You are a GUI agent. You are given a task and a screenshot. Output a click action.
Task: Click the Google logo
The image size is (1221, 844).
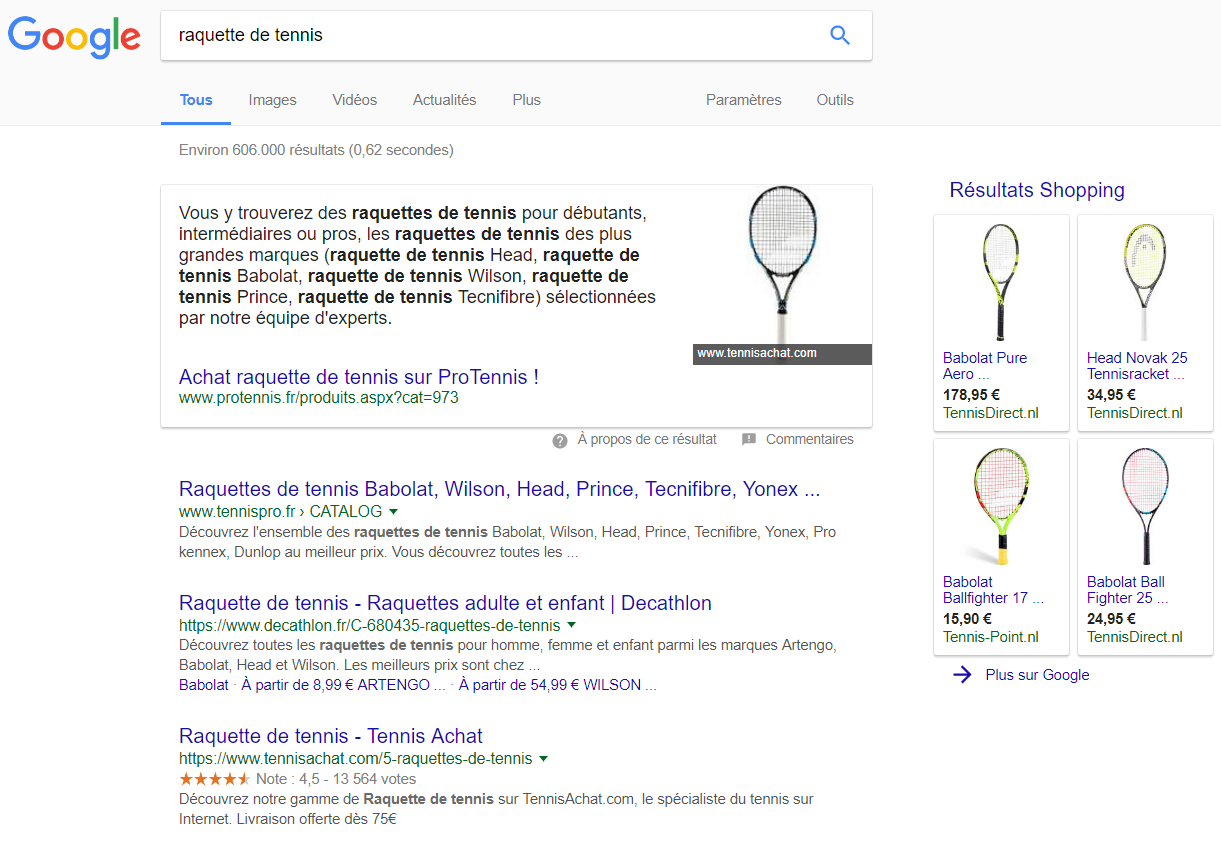74,37
